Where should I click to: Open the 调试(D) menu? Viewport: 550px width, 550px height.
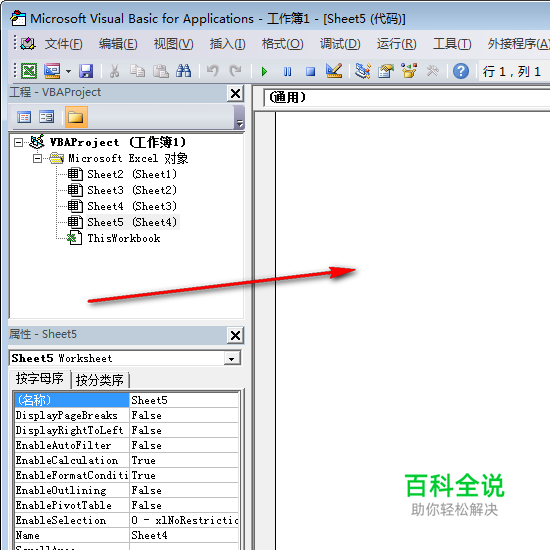point(340,44)
